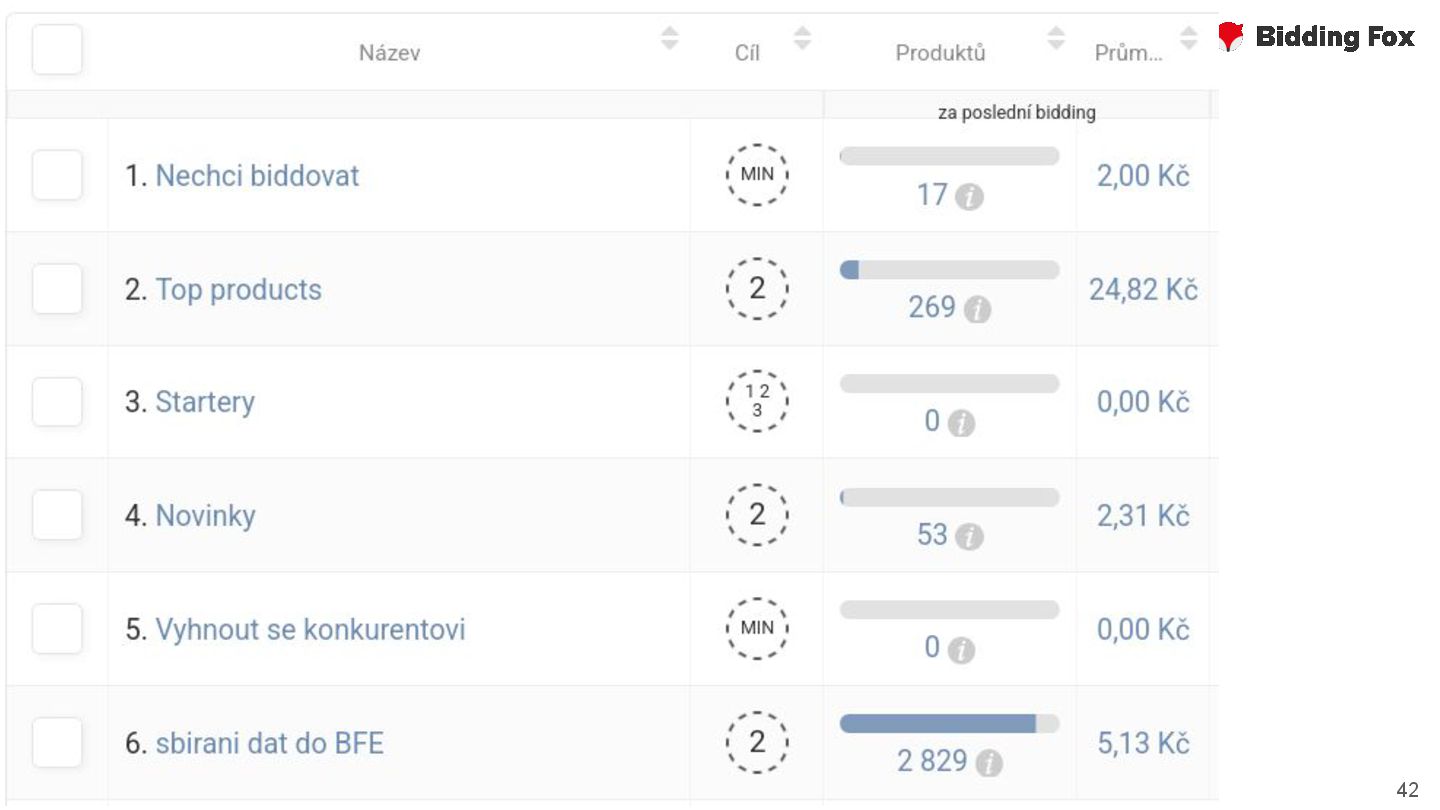Sort by Produktů column arrows
Image resolution: width=1440 pixels, height=810 pixels.
click(x=1056, y=39)
